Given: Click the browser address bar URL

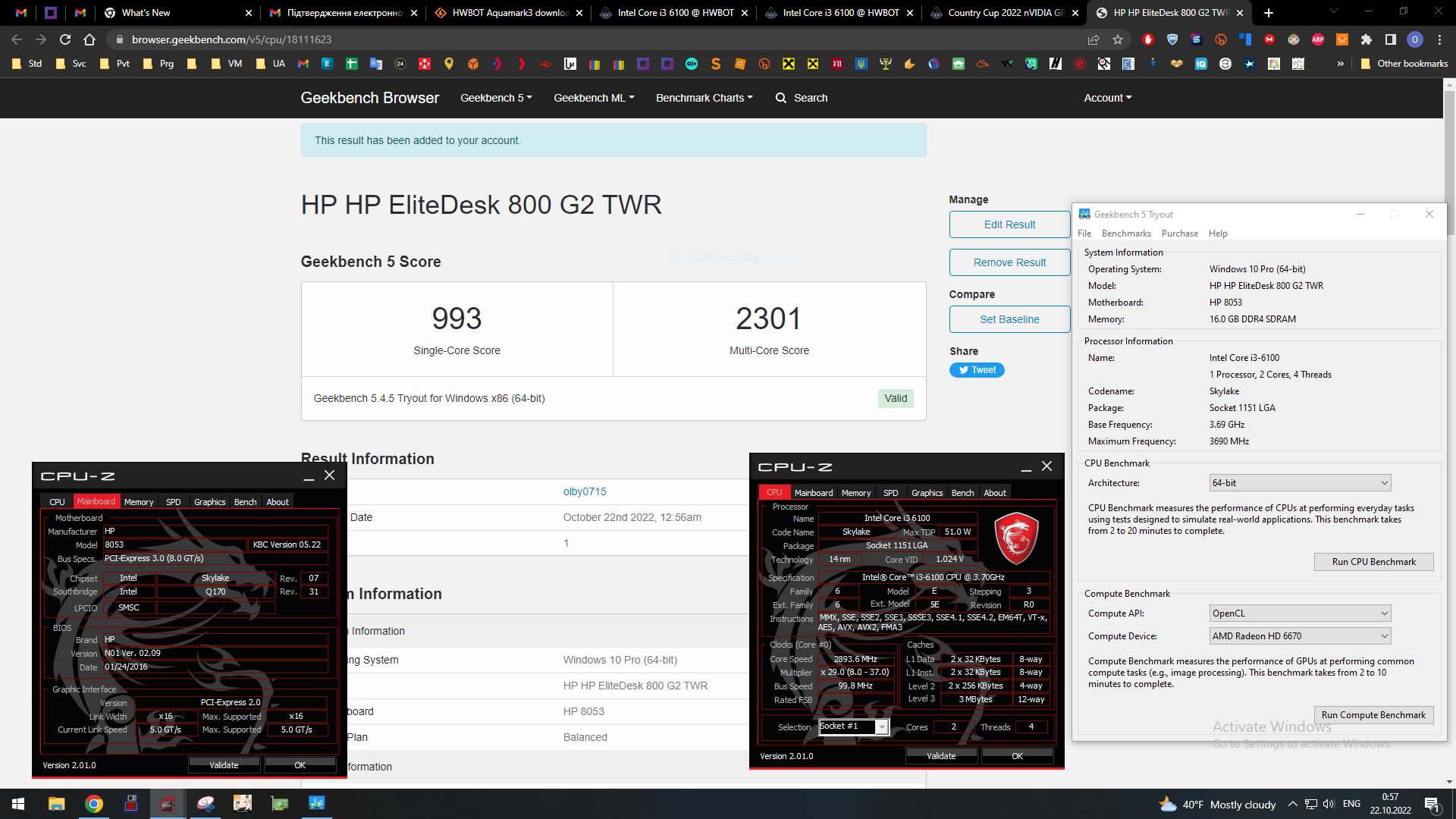Looking at the screenshot, I should 231,39.
